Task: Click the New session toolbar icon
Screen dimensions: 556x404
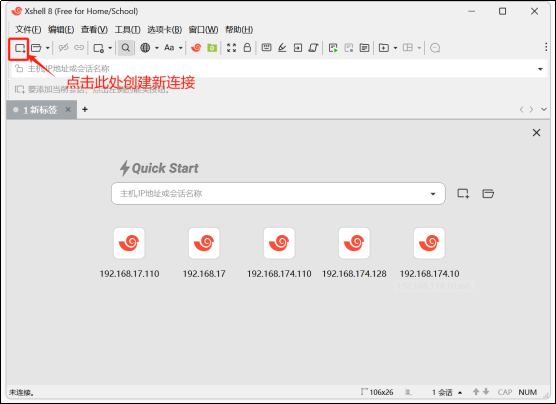Action: [x=20, y=48]
